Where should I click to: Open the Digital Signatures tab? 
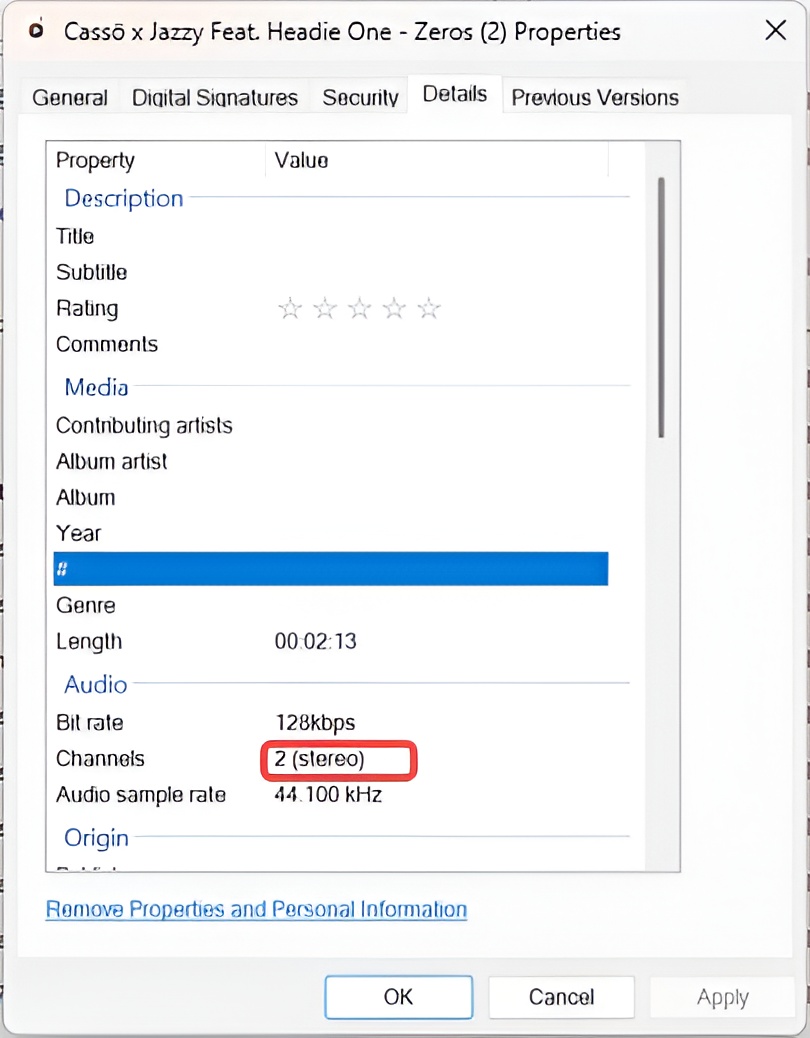214,97
